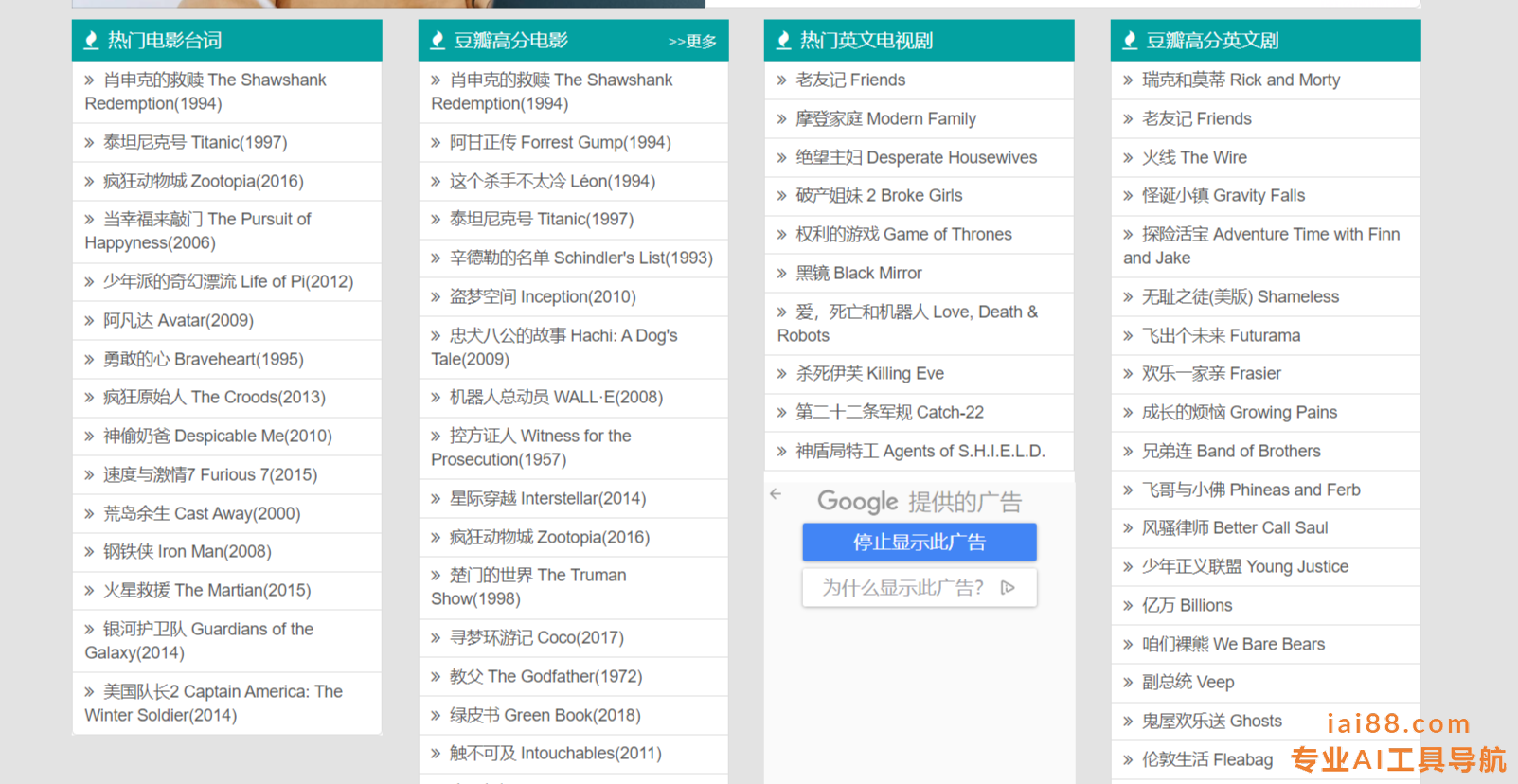Open 阿凡达 Avatar(2009)

click(178, 320)
